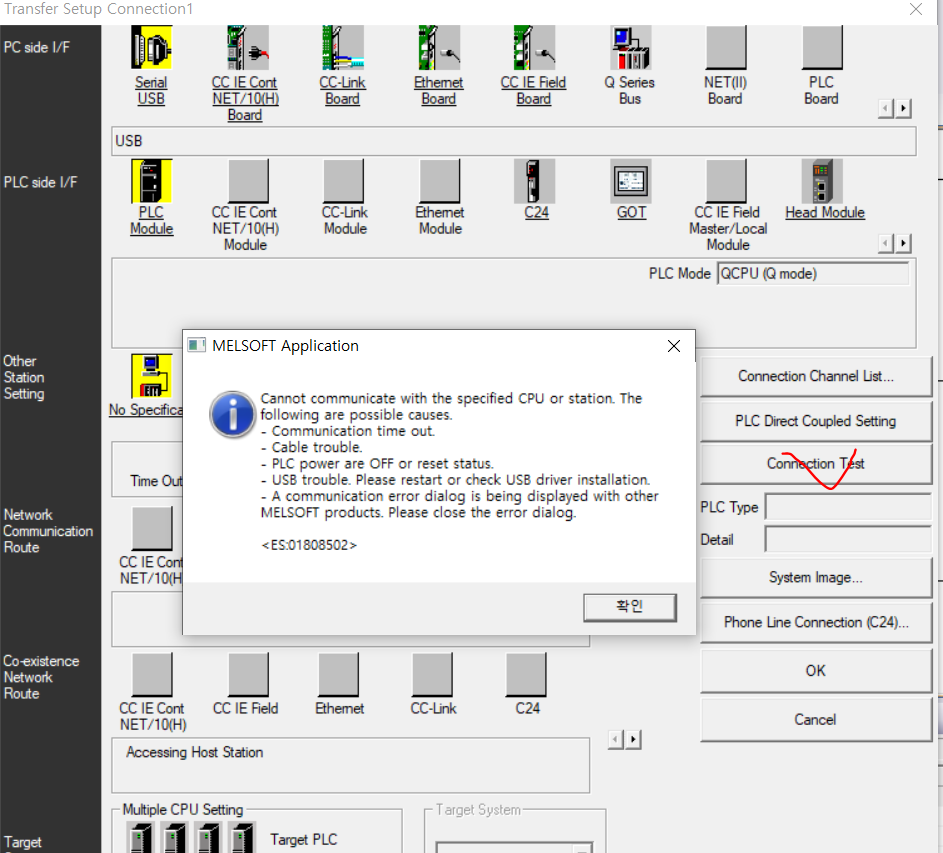Screen dimensions: 943x853
Task: Pick the CC-Link Board icon
Action: tap(343, 48)
